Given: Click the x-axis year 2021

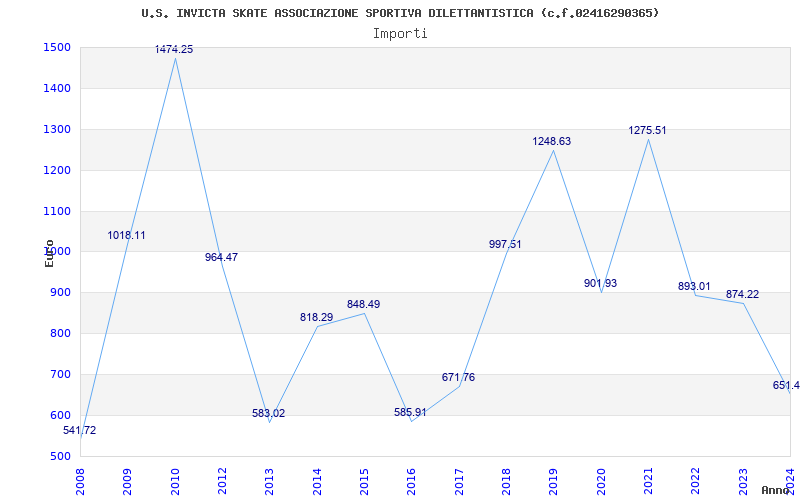Looking at the screenshot, I should click(648, 481).
